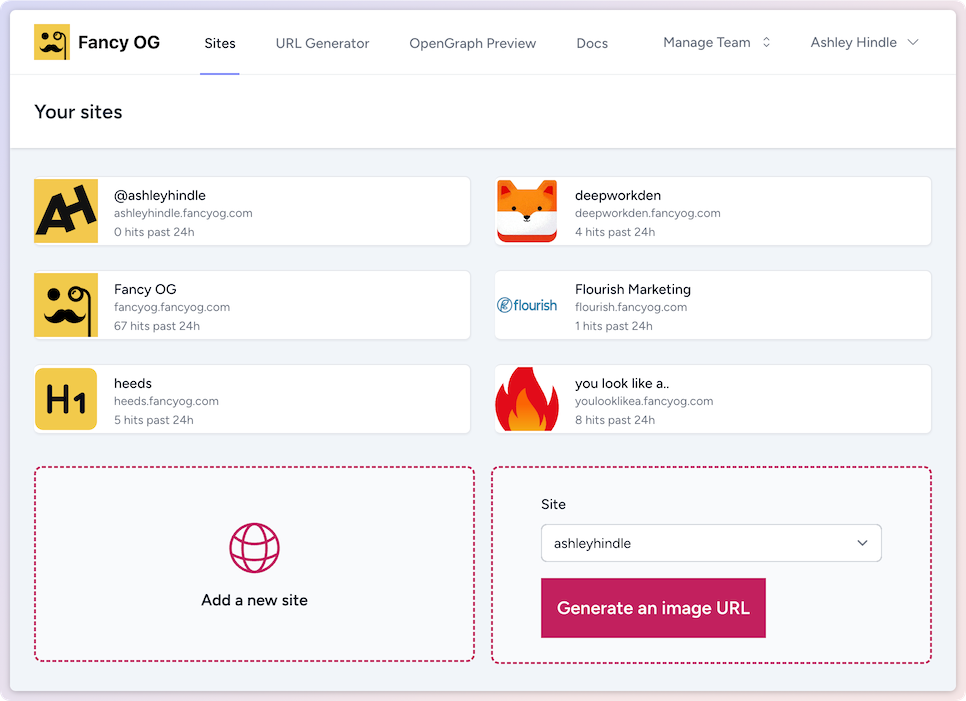Image resolution: width=966 pixels, height=701 pixels.
Task: Click the yellow H1 heeds icon
Action: pyautogui.click(x=66, y=399)
